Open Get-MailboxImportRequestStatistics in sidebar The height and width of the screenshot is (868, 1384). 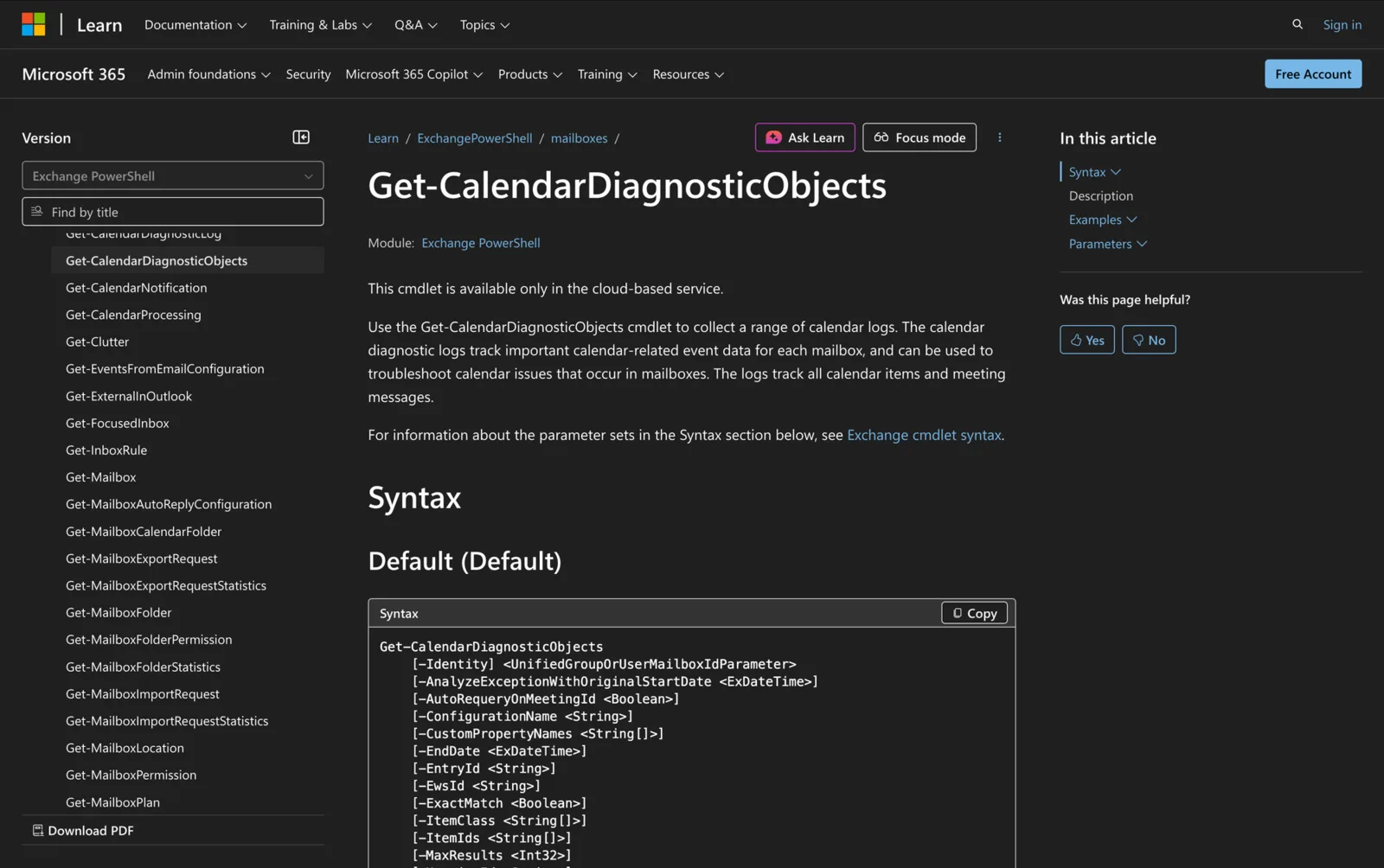coord(167,721)
